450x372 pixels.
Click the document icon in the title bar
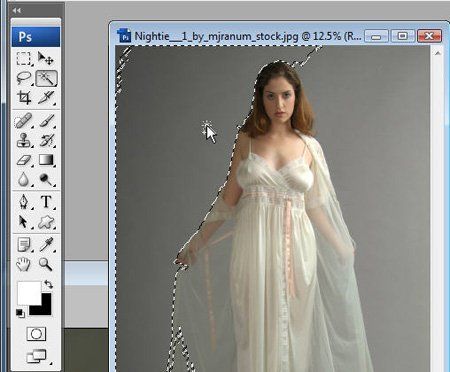coord(124,35)
